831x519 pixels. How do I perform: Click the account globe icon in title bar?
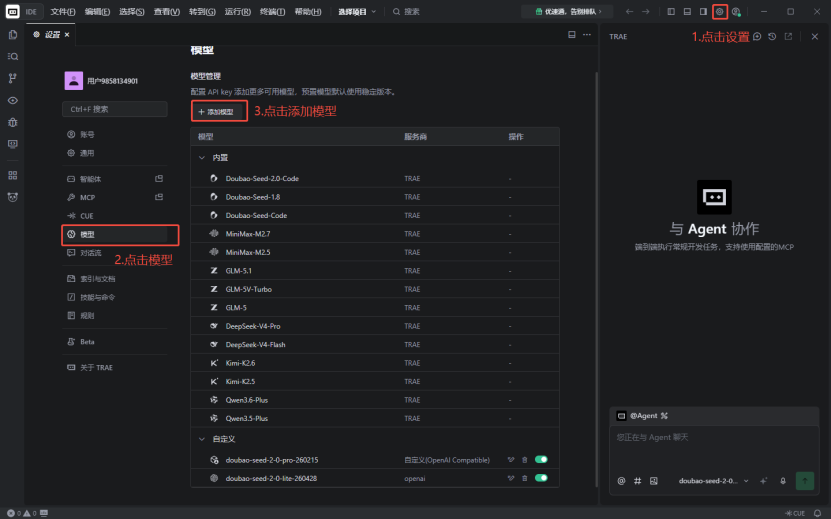coord(736,11)
